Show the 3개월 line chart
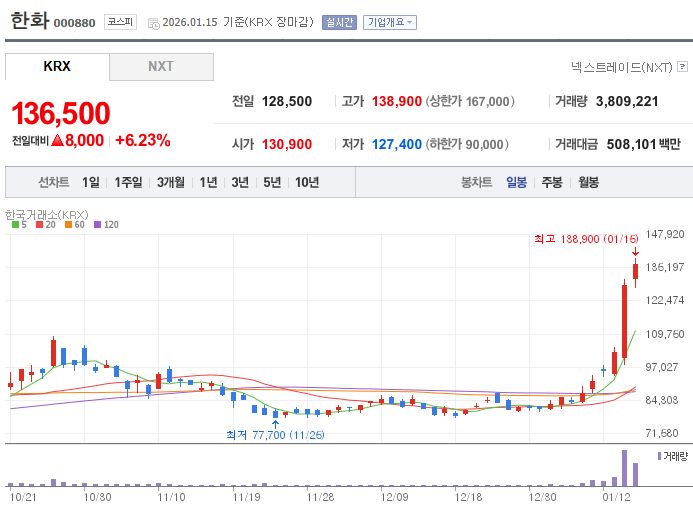The image size is (693, 508). coord(171,182)
